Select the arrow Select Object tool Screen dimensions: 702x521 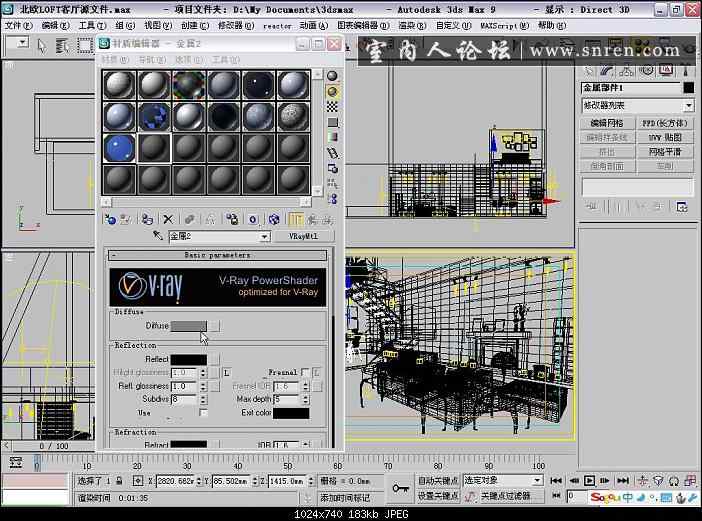pyautogui.click(x=42, y=46)
